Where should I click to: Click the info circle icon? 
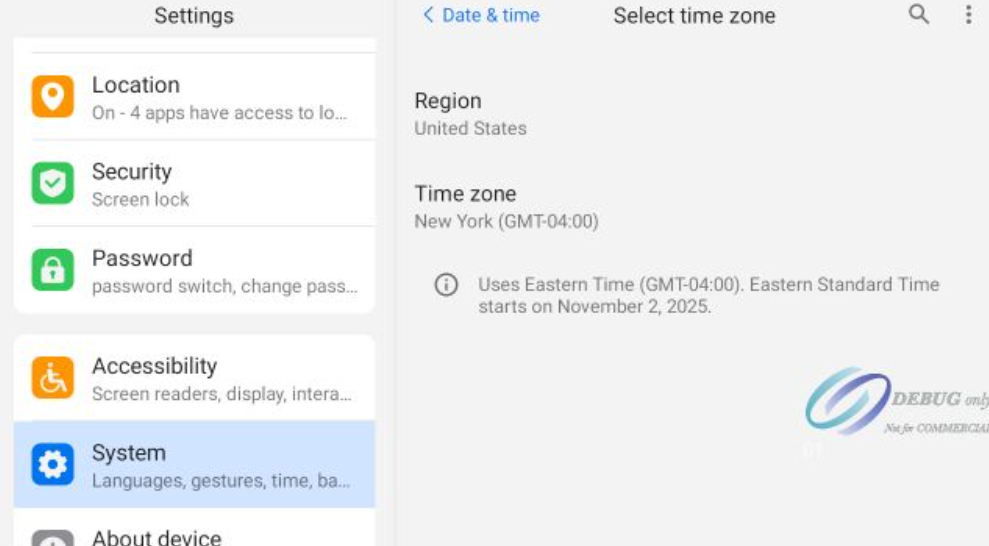446,285
